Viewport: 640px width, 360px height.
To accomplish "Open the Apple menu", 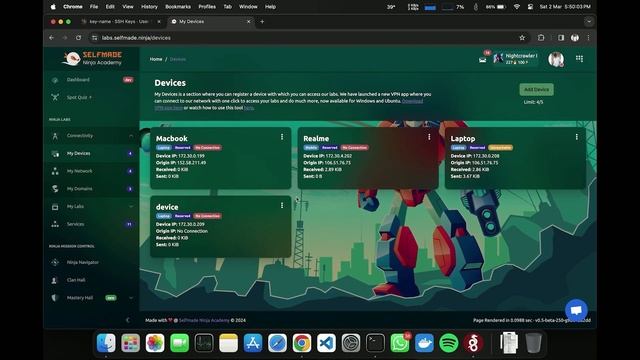I will 53,7.
